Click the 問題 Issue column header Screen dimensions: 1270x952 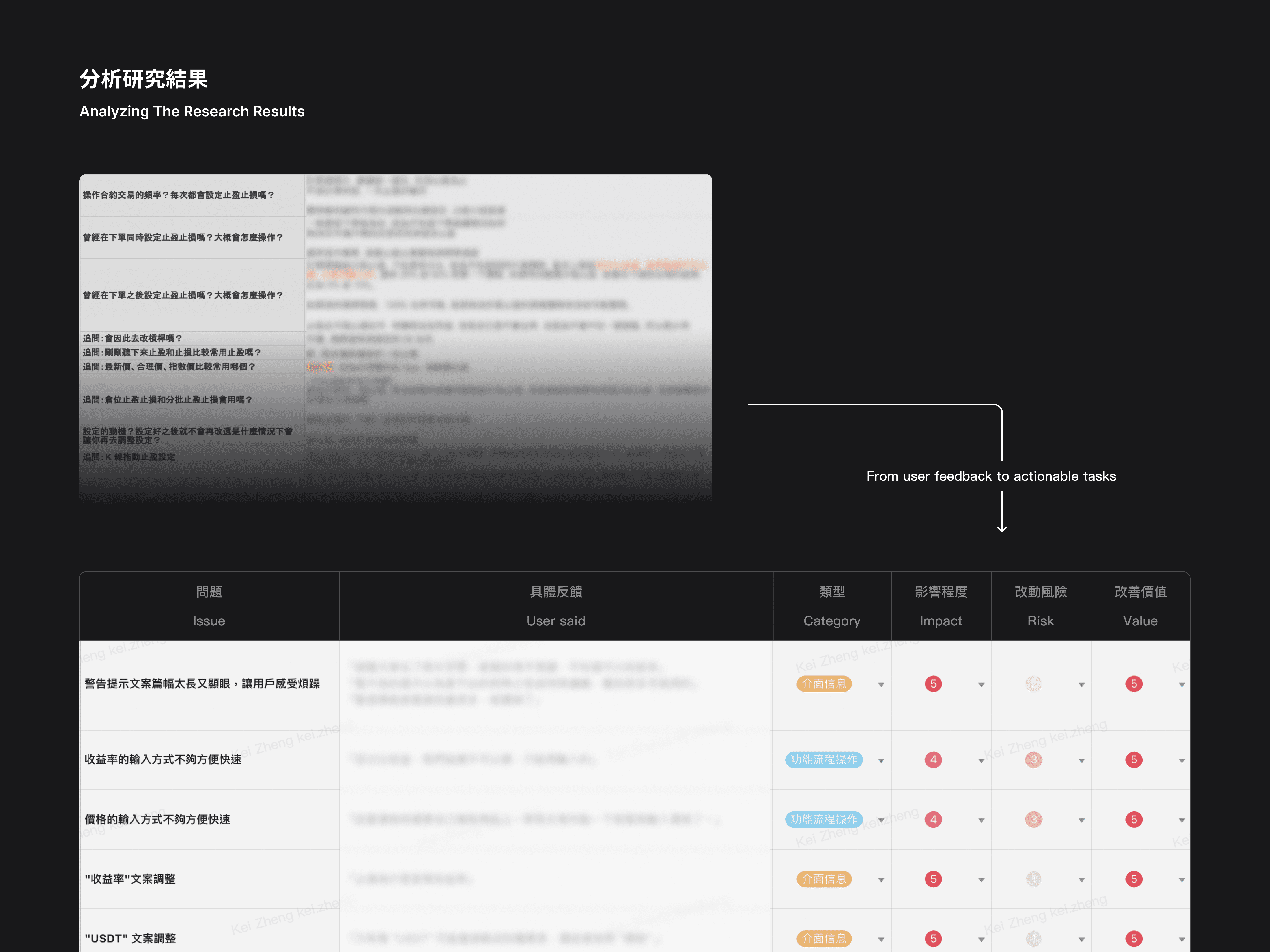tap(209, 606)
